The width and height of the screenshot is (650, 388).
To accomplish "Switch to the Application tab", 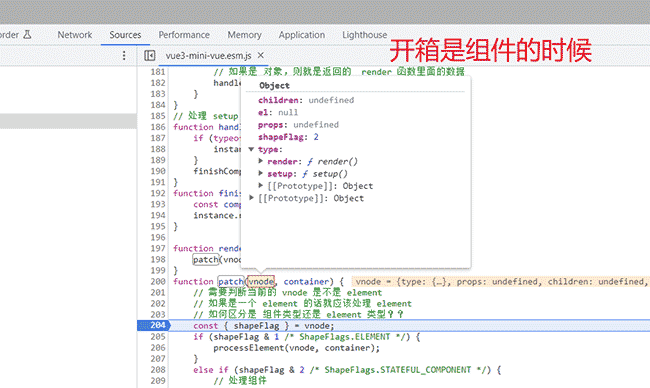I will coord(302,35).
